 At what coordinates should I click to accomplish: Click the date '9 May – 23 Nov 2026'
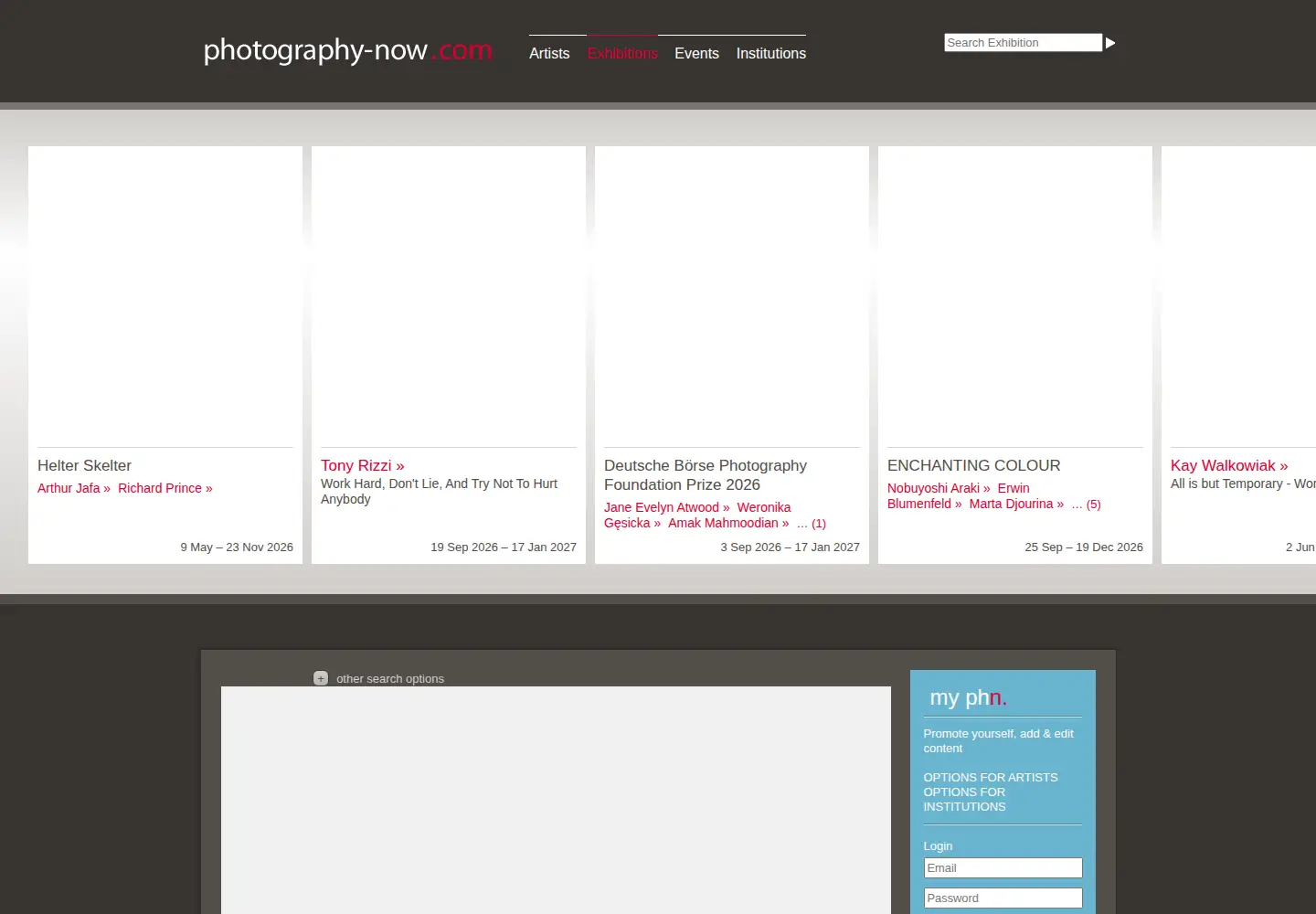click(x=237, y=547)
